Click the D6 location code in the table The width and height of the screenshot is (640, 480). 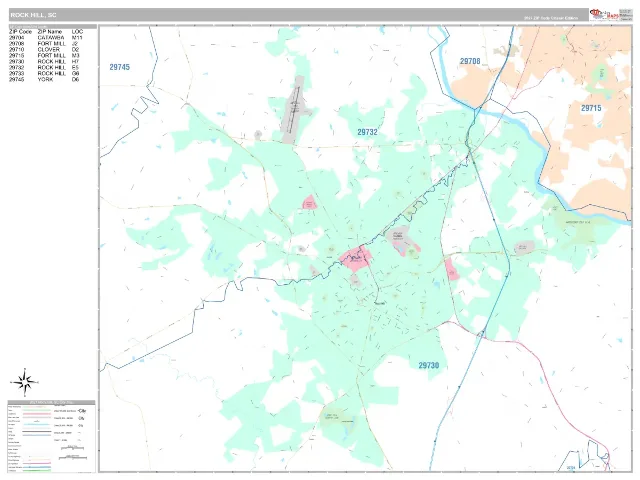(75, 80)
